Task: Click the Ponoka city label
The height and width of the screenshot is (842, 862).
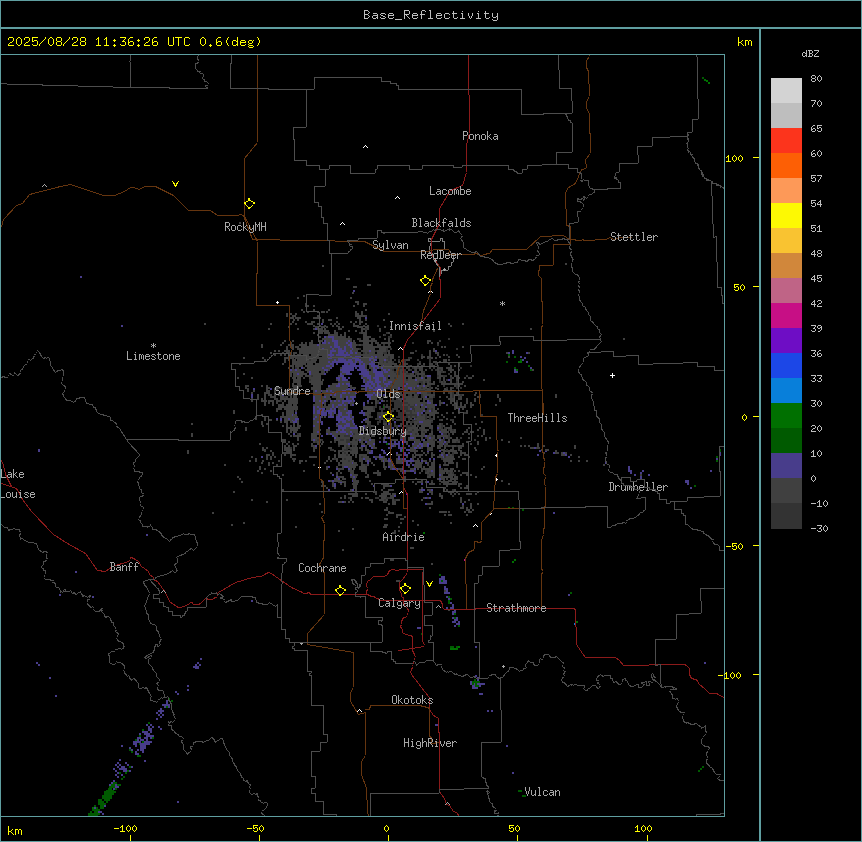Action: [x=480, y=136]
